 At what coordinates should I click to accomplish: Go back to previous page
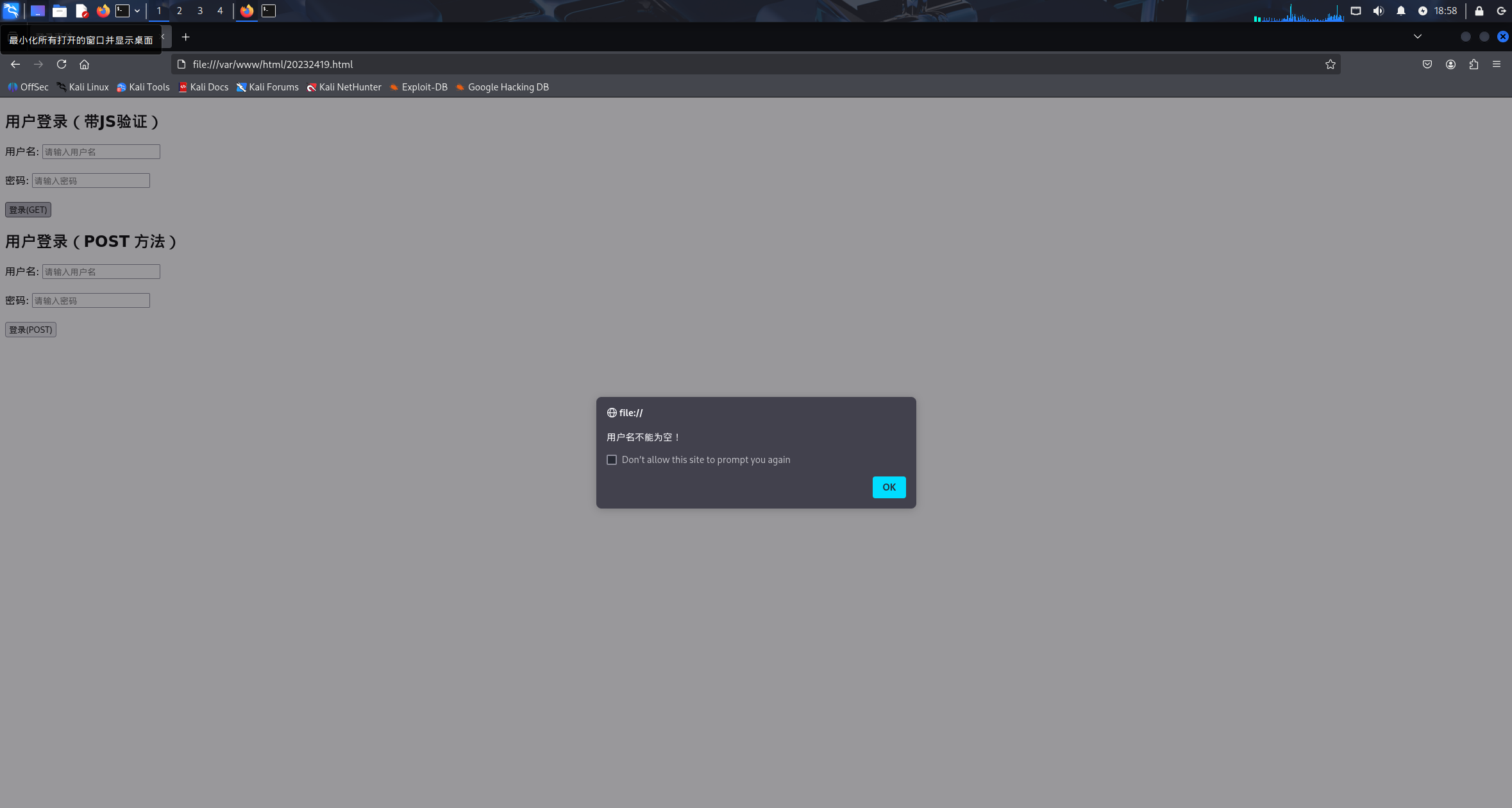(15, 64)
